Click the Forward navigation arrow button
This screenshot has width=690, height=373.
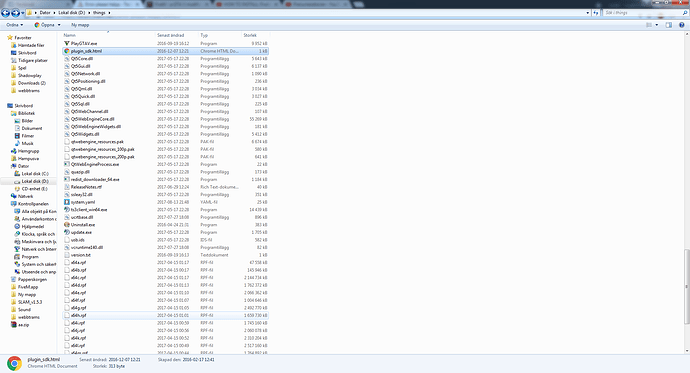click(x=15, y=13)
